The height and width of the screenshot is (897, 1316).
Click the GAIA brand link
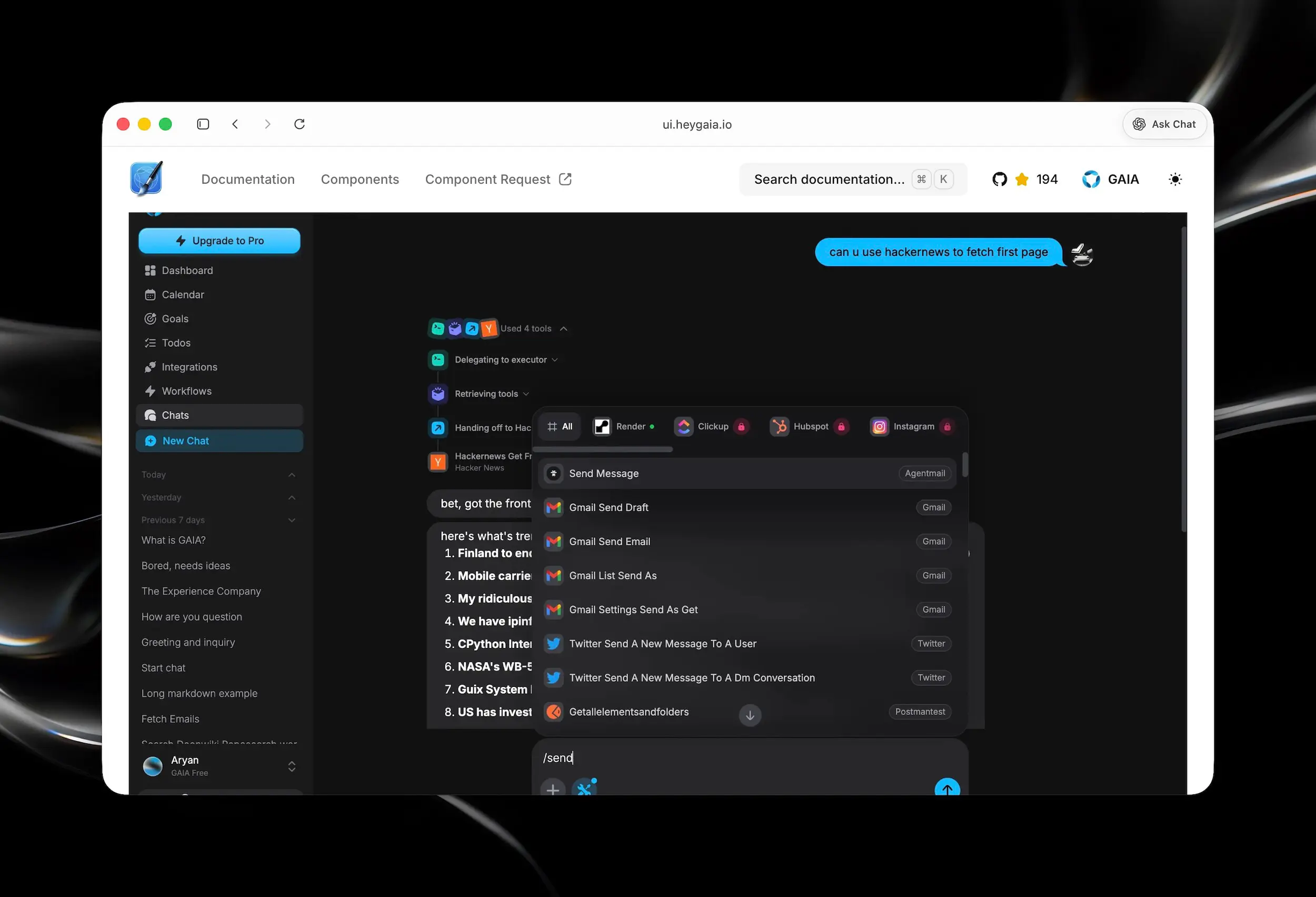pos(1111,180)
